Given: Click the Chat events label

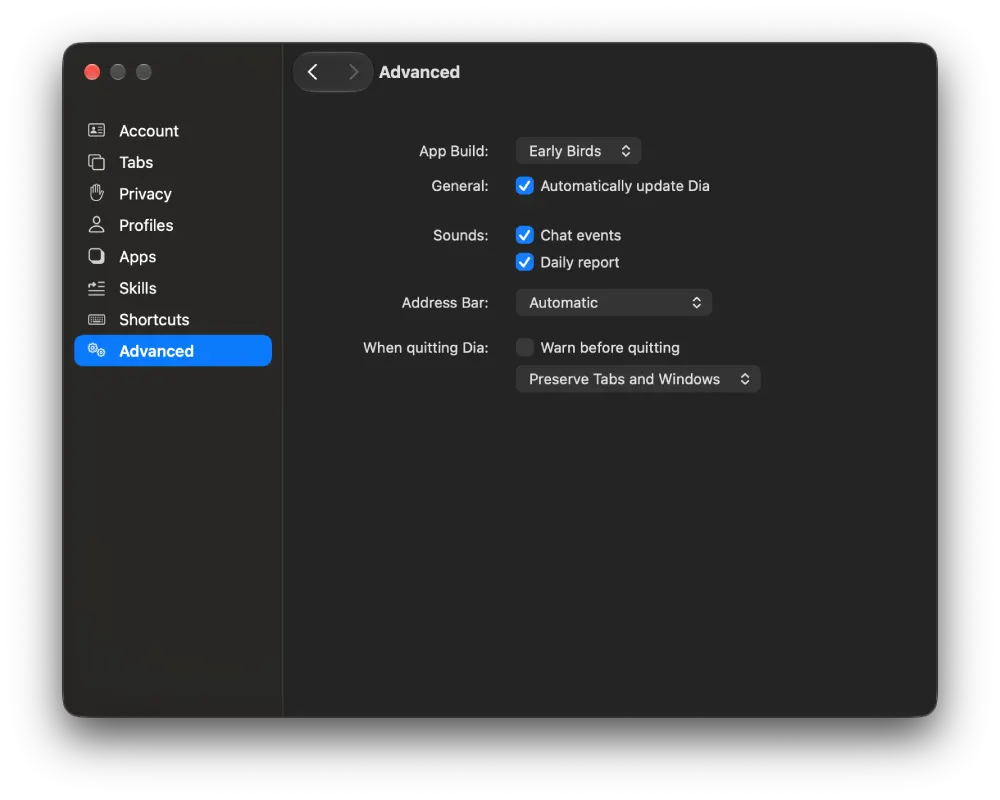Looking at the screenshot, I should 580,235.
